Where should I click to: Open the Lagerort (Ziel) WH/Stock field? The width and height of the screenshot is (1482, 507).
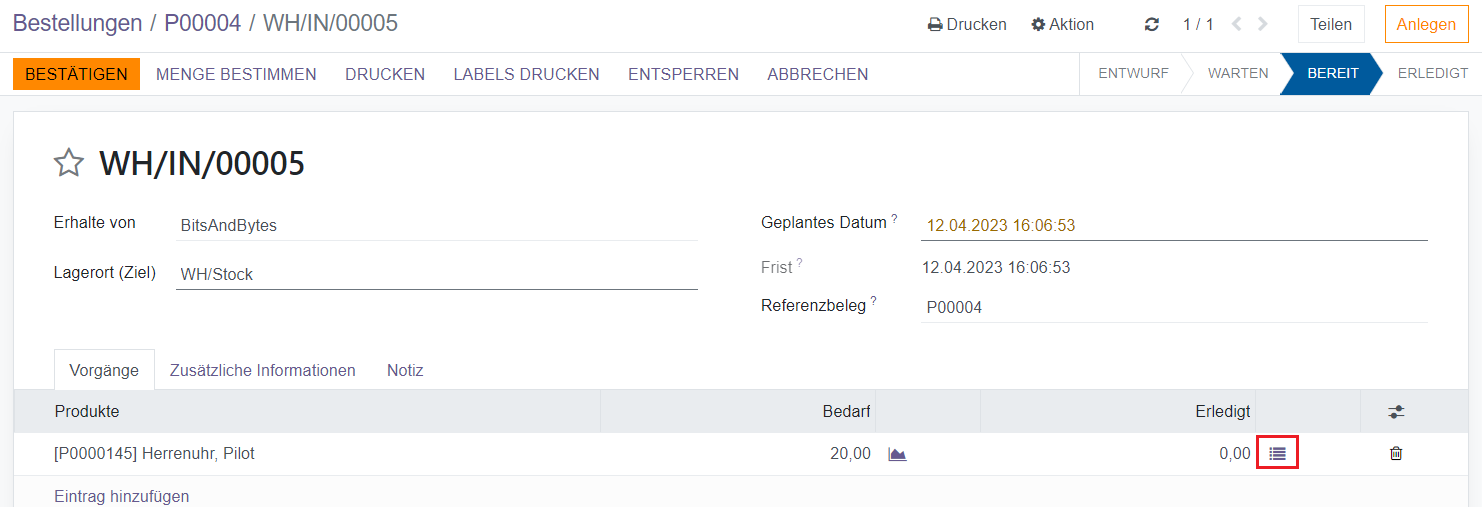436,274
